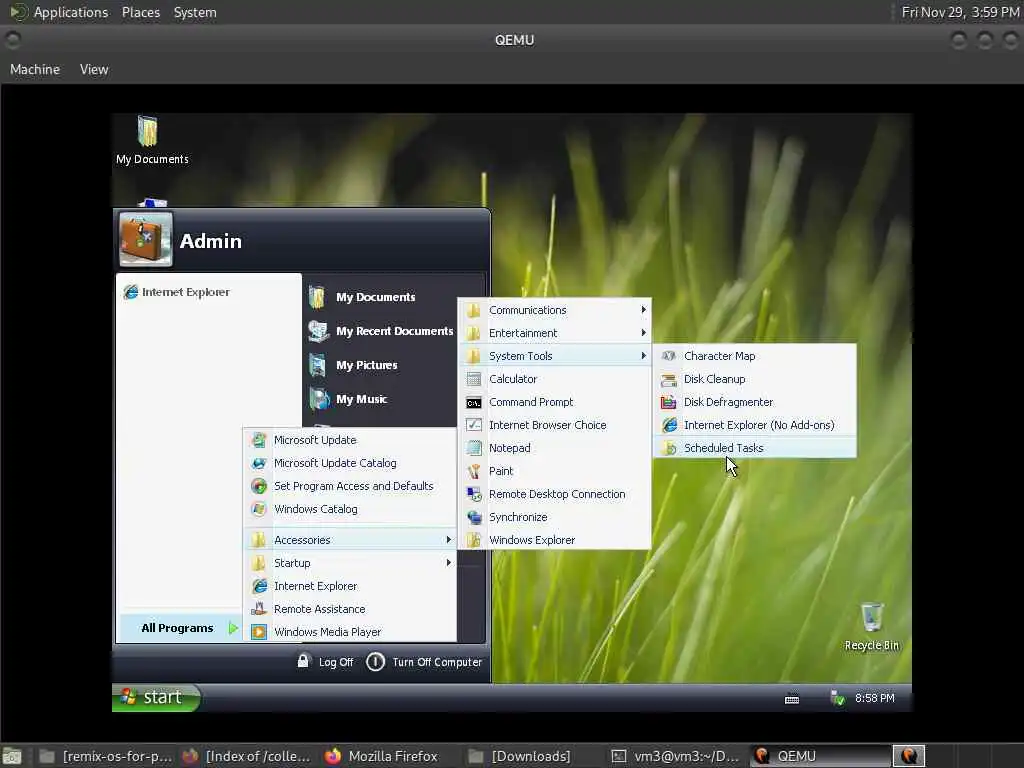Click Admin user picture in Start menu
Image resolution: width=1024 pixels, height=768 pixels.
146,239
